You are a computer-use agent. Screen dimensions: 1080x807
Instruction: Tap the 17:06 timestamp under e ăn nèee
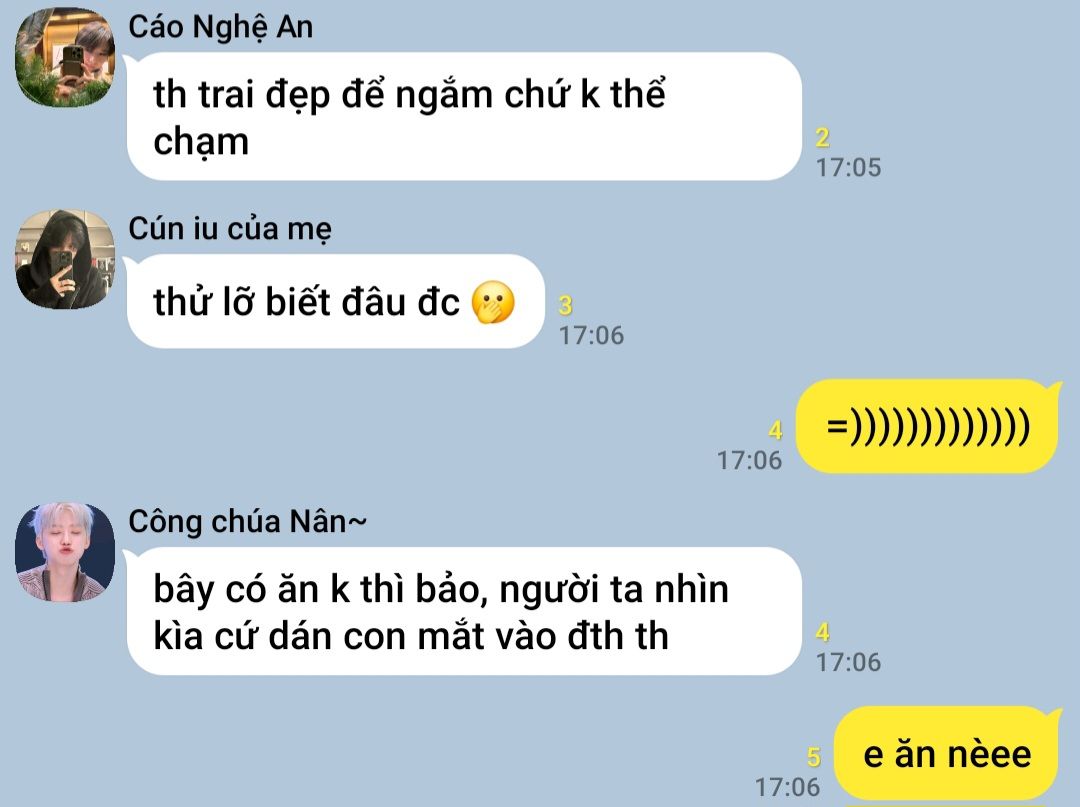click(x=788, y=787)
